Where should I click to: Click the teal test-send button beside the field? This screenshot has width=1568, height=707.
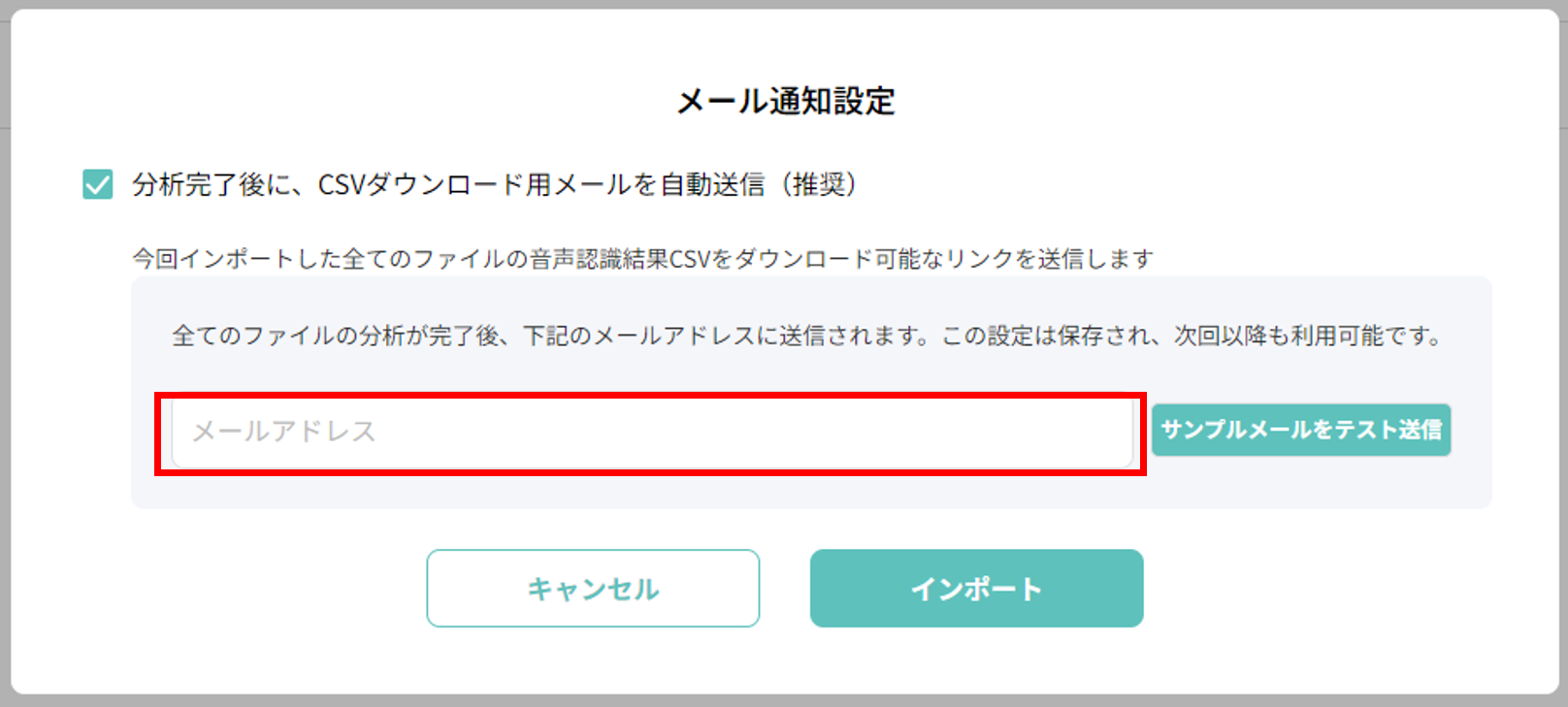point(1301,430)
